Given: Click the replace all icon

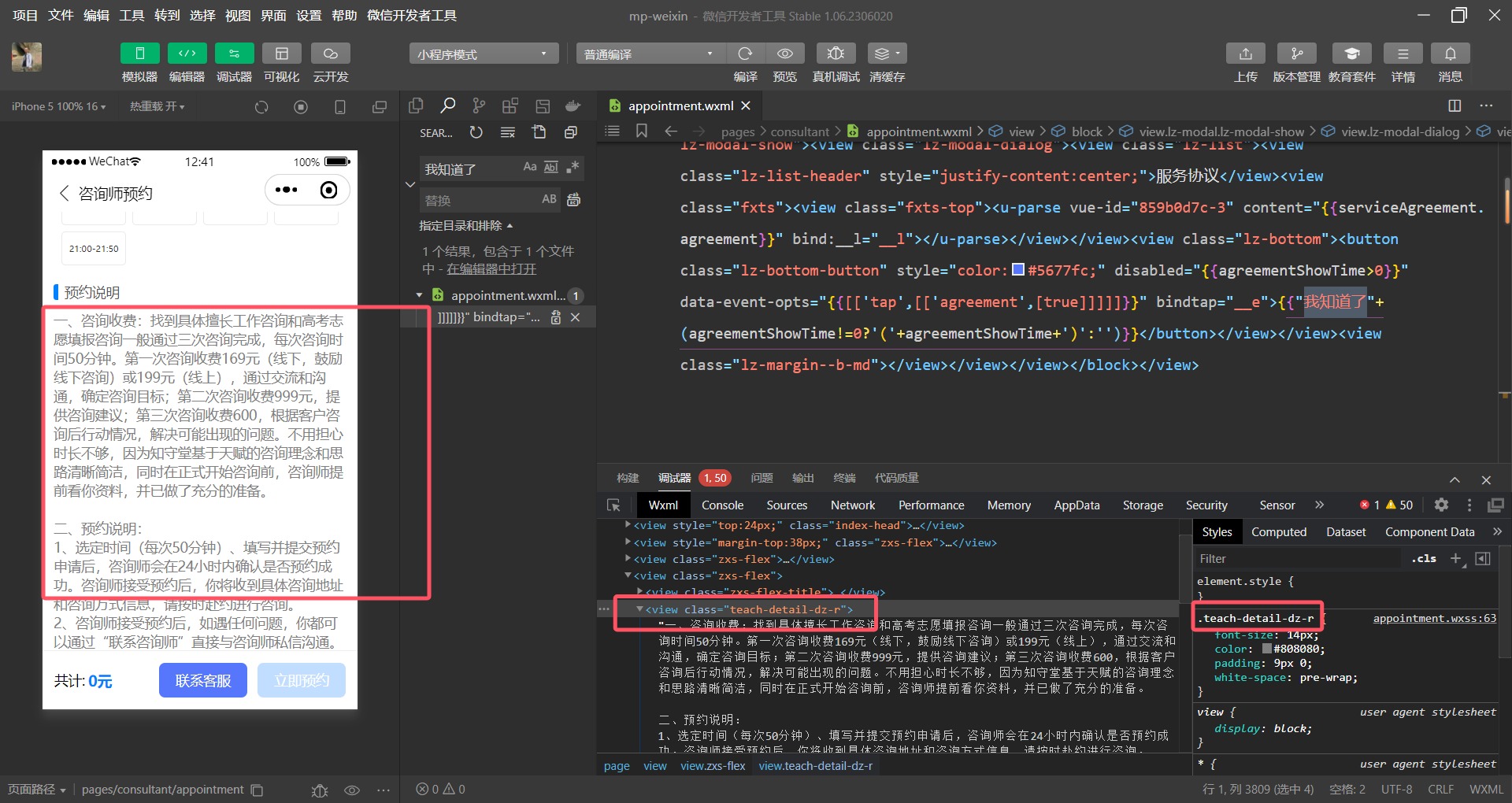Looking at the screenshot, I should [573, 199].
